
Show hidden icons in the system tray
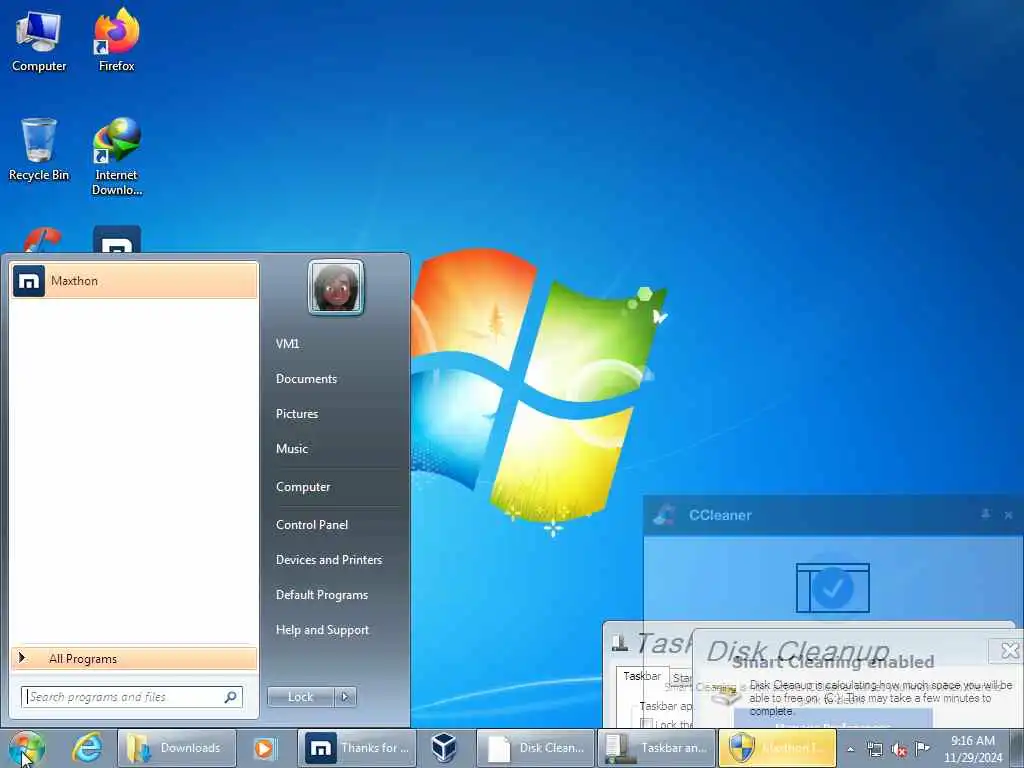pos(850,749)
